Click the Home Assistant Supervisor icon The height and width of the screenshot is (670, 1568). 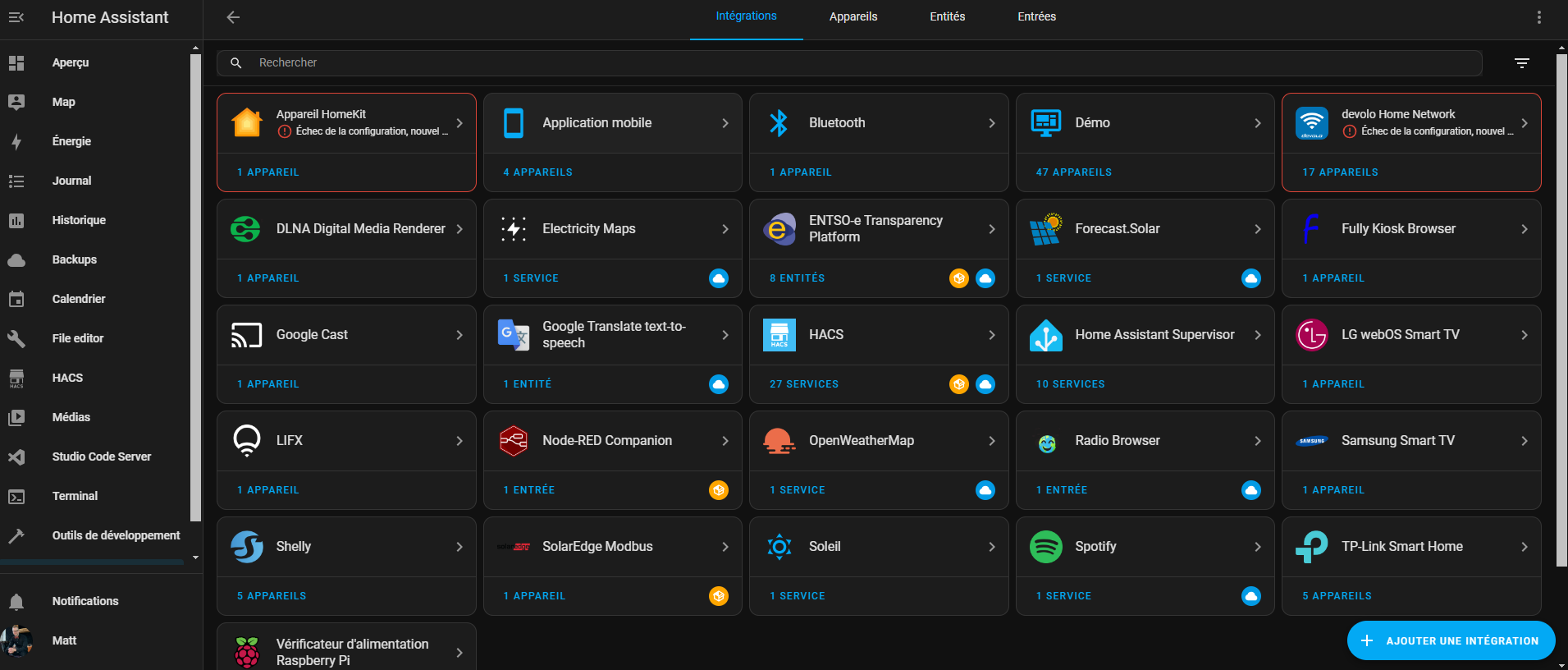(1046, 335)
